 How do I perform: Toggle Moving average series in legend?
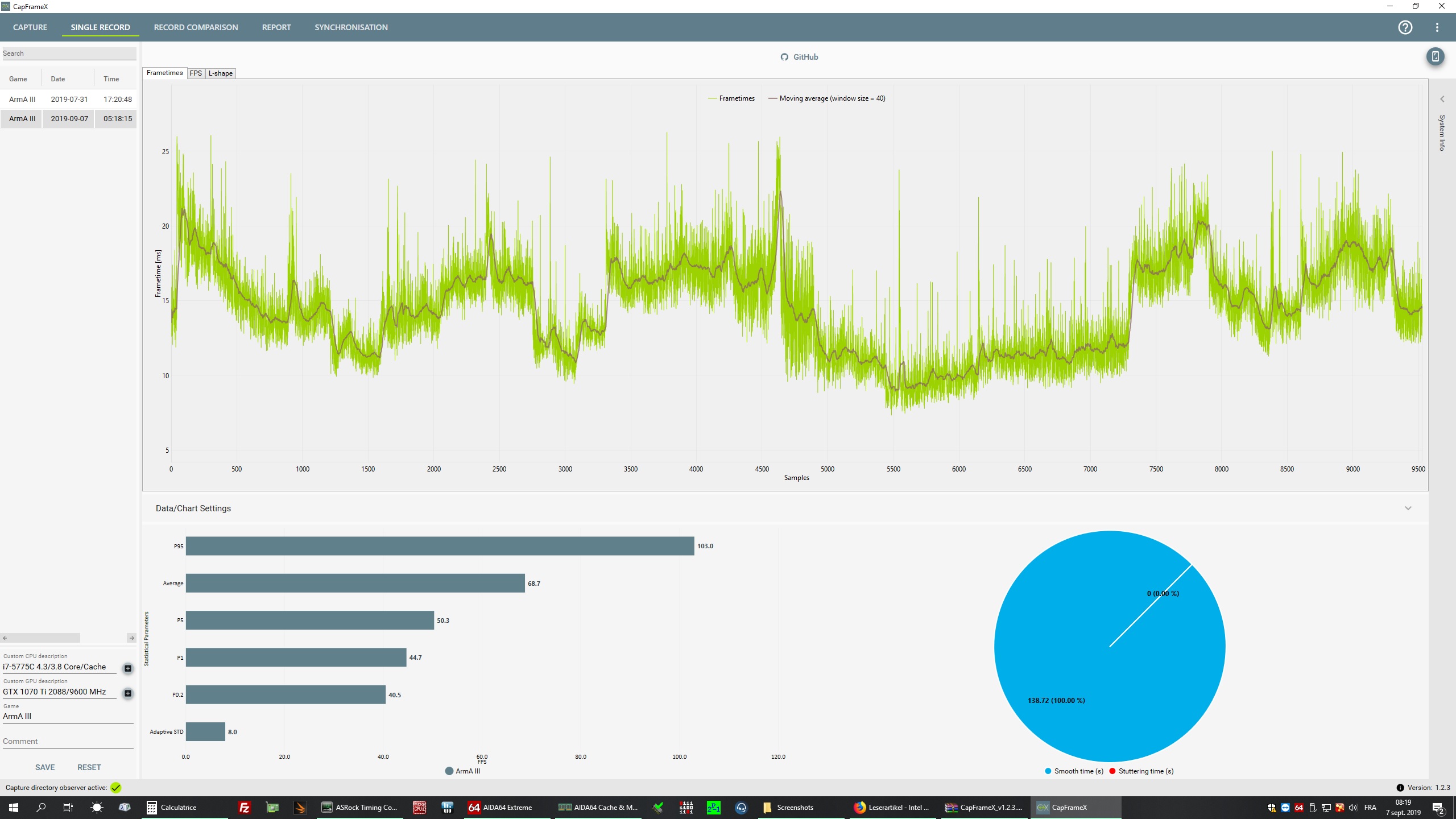pos(827,98)
